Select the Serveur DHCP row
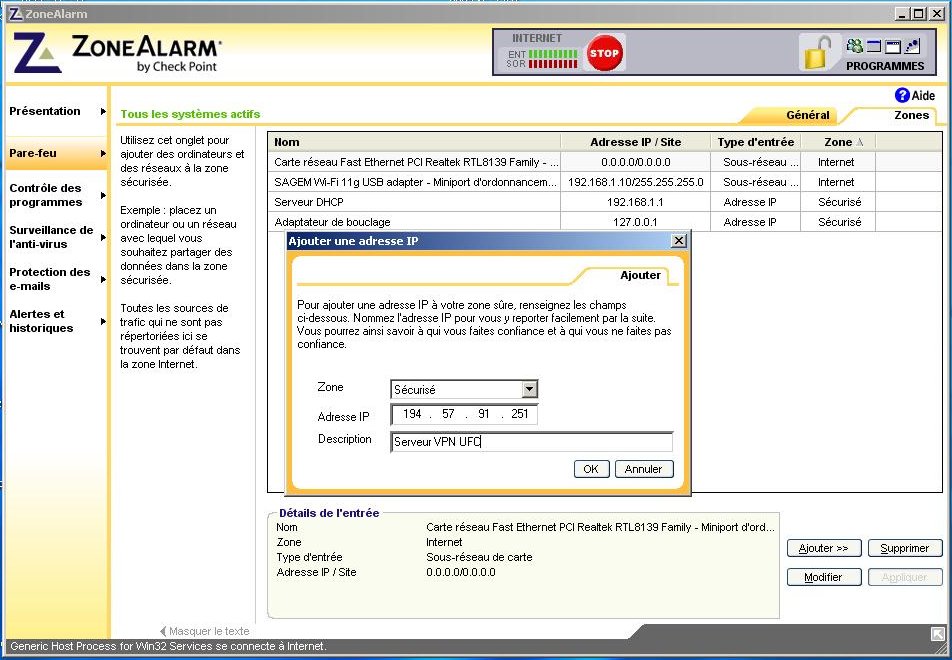The height and width of the screenshot is (660, 952). click(x=415, y=202)
